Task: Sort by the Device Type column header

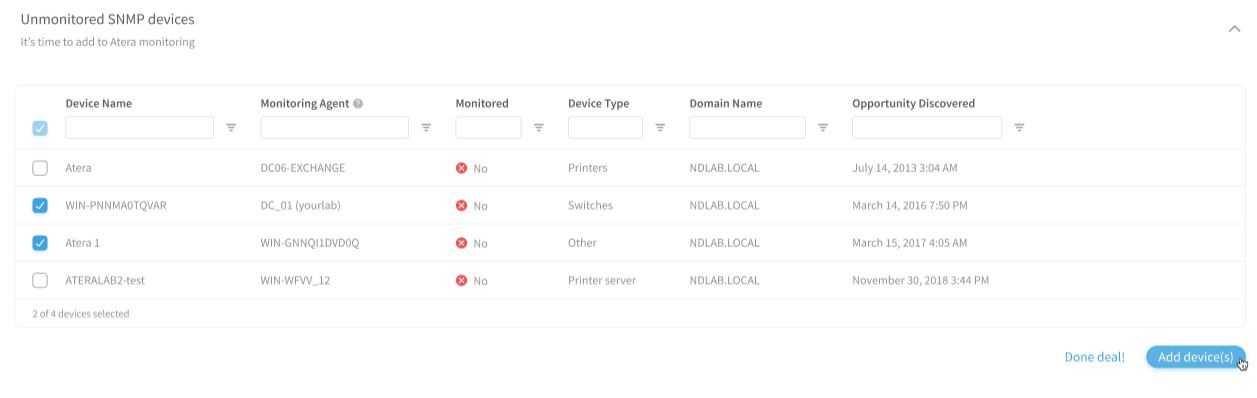Action: point(598,103)
